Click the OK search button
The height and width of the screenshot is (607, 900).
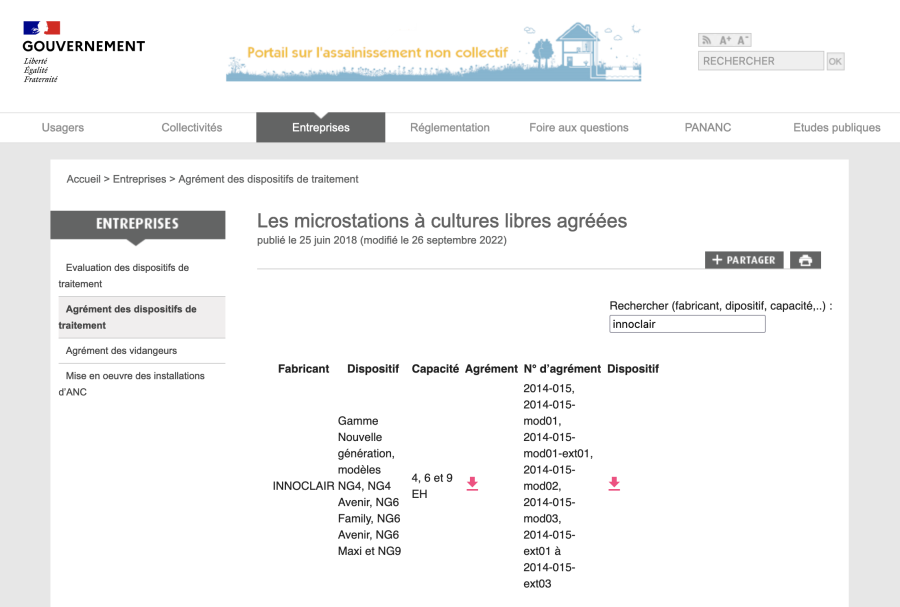pos(835,61)
